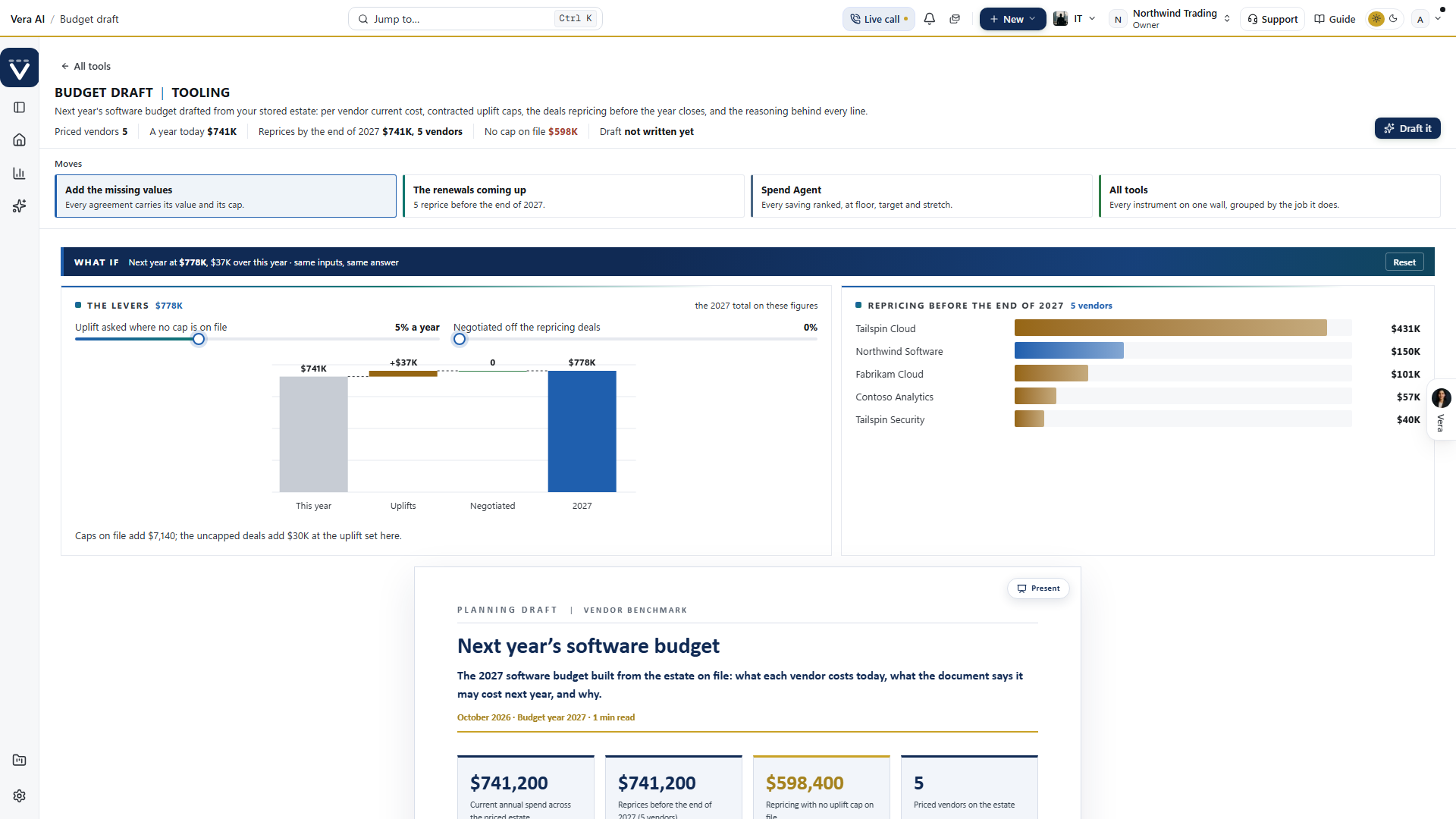Screen dimensions: 1456x819
Task: Open the settings gear in sidebar
Action: click(x=20, y=796)
